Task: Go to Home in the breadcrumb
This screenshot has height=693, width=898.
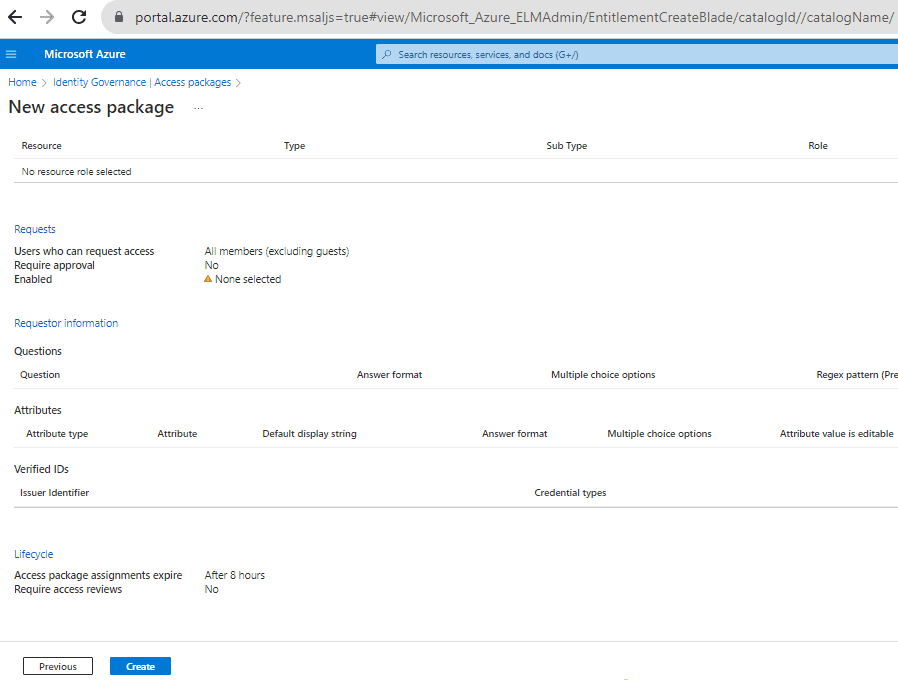Action: [x=22, y=82]
